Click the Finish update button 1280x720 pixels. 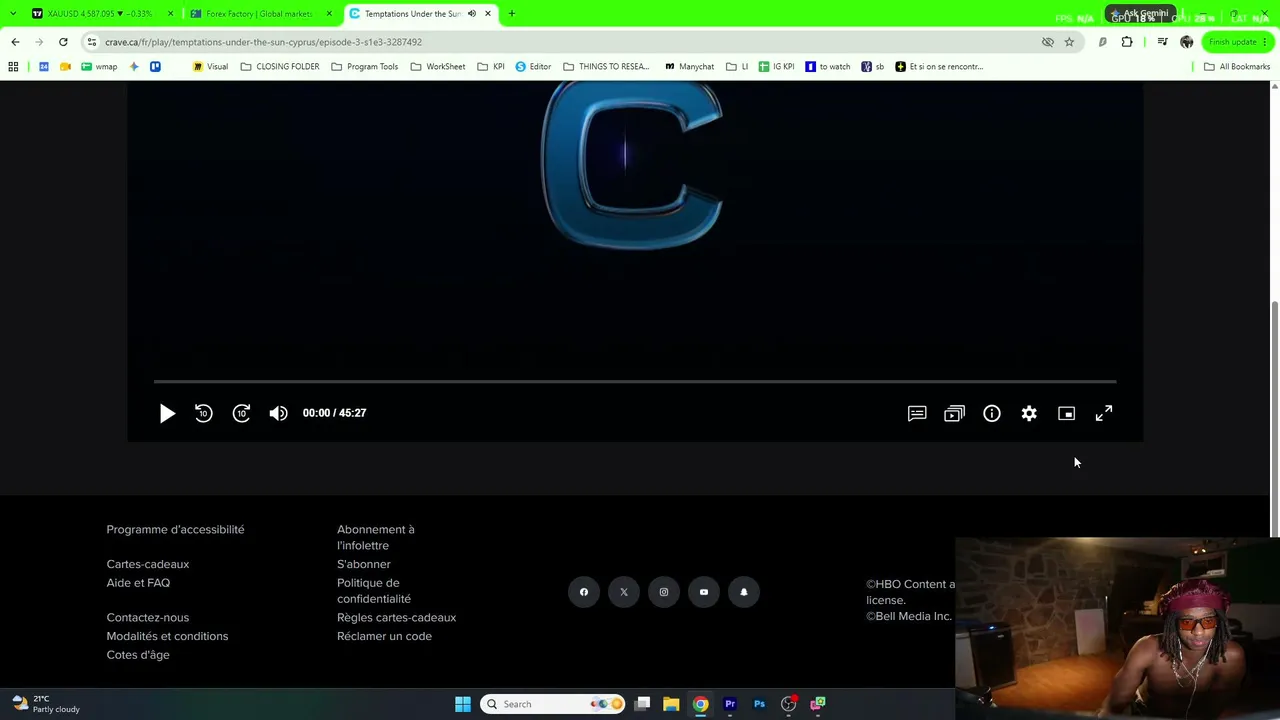1238,42
